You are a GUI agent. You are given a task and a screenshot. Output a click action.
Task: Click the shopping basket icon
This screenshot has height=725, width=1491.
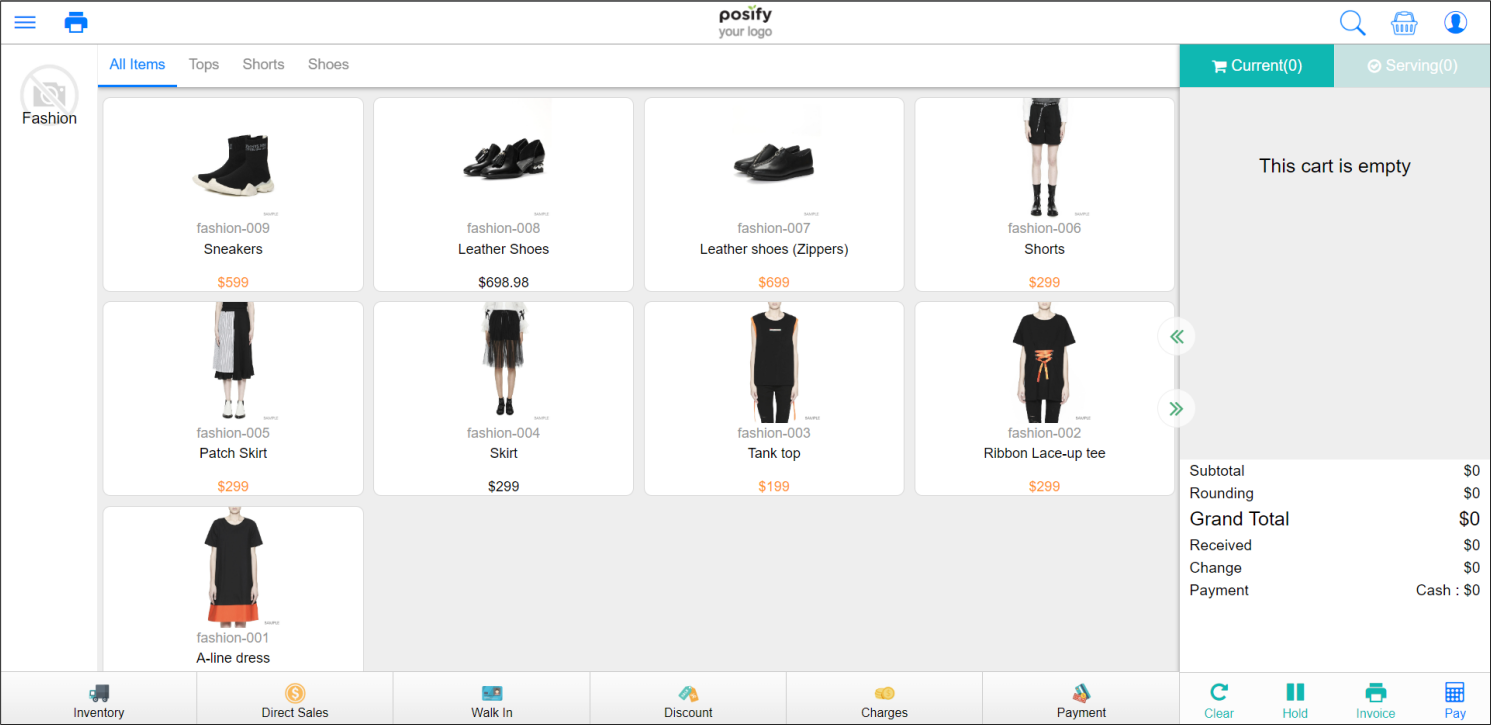coord(1404,23)
